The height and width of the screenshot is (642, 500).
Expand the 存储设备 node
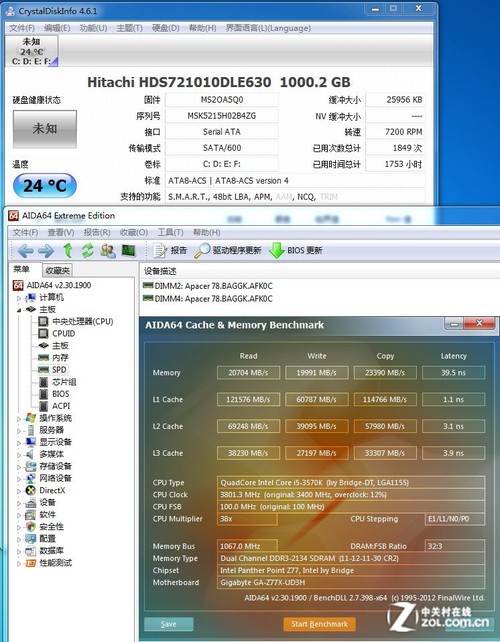(x=19, y=467)
